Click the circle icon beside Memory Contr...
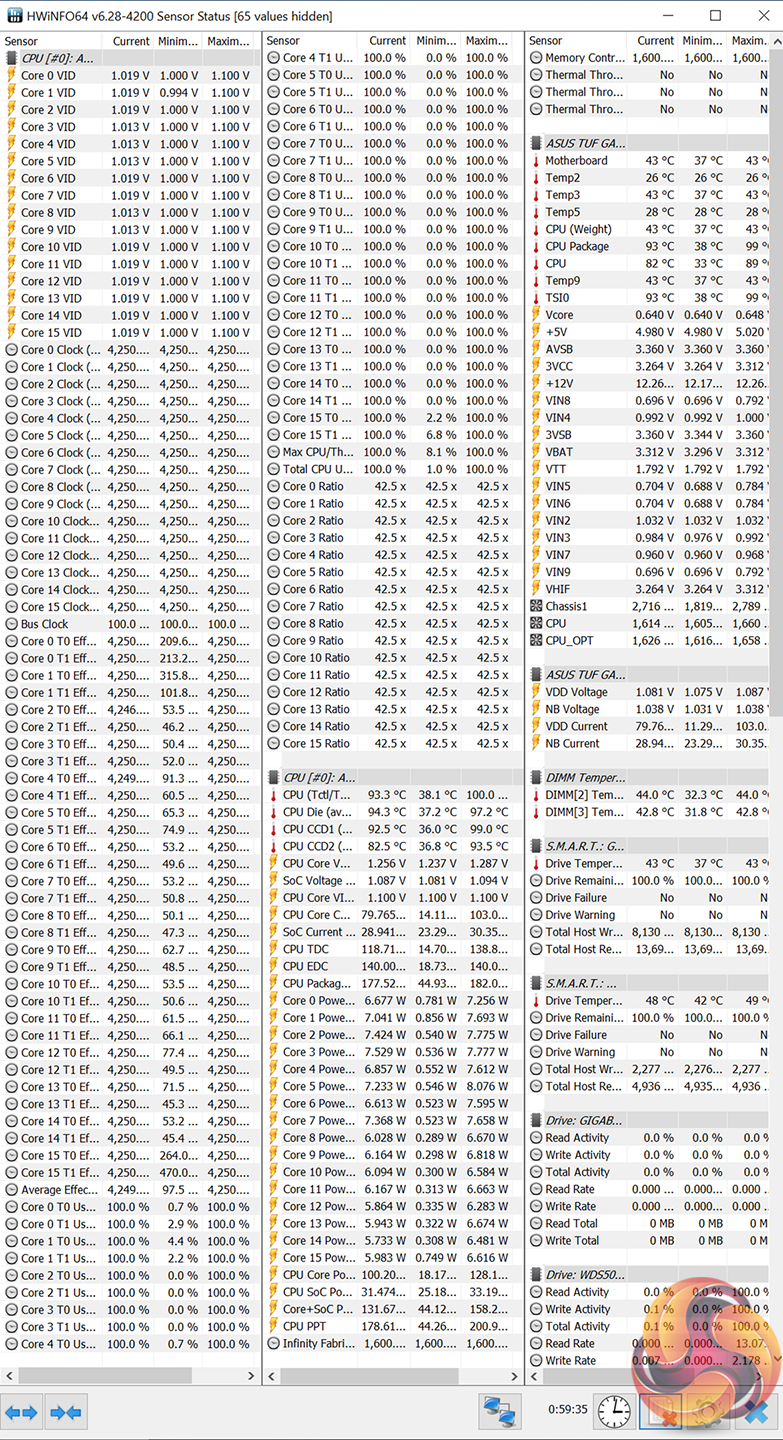 tap(536, 58)
